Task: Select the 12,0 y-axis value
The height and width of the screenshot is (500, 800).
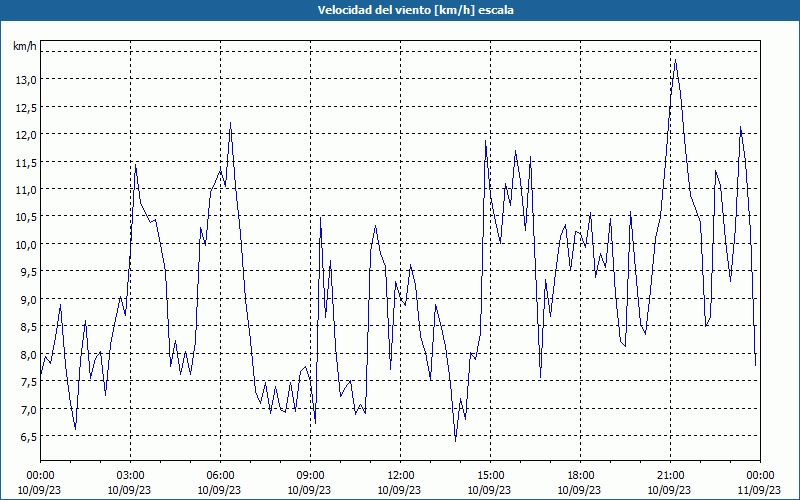Action: click(x=26, y=134)
